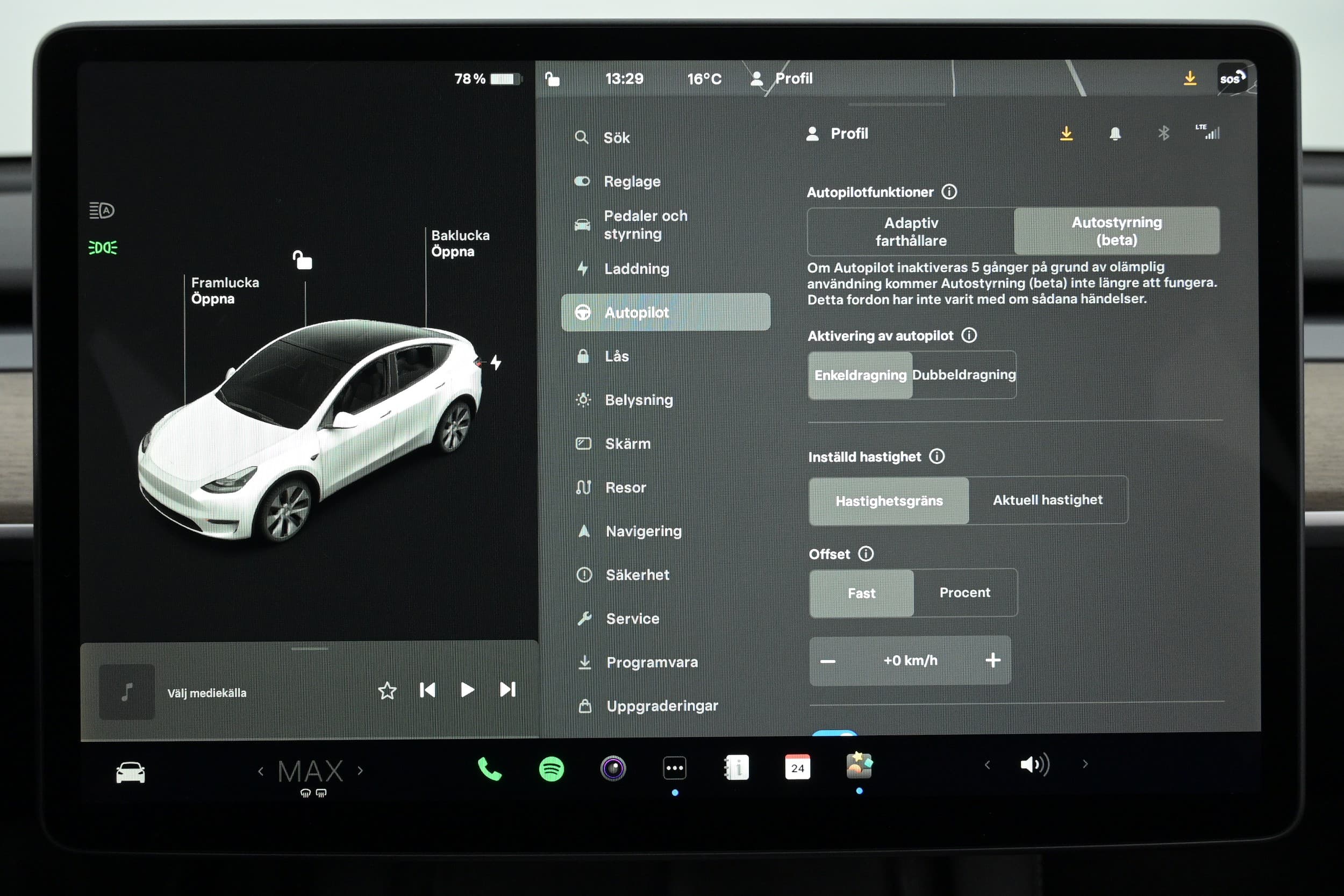Raise temperature with right arrow near MAX

pyautogui.click(x=360, y=770)
